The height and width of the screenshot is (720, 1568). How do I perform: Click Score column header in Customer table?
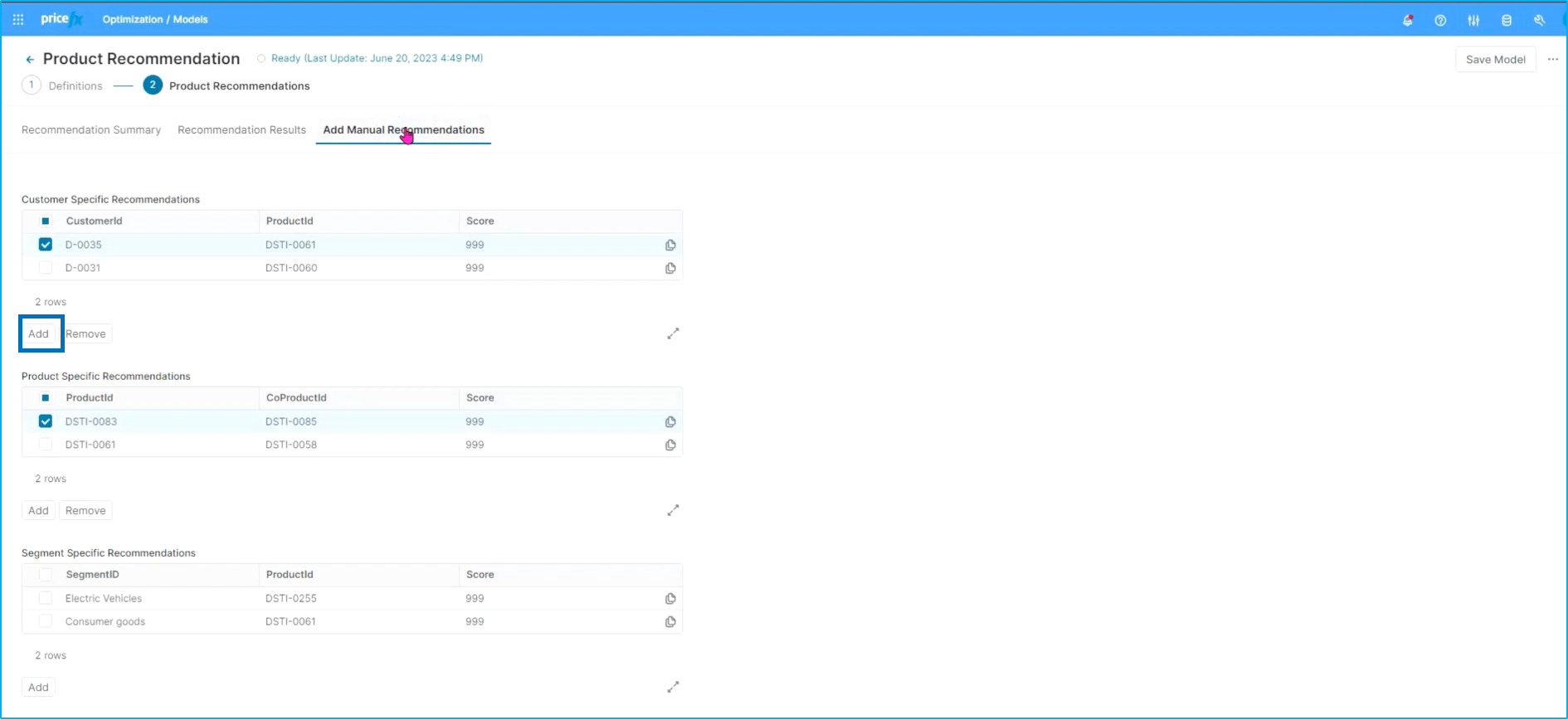(480, 221)
